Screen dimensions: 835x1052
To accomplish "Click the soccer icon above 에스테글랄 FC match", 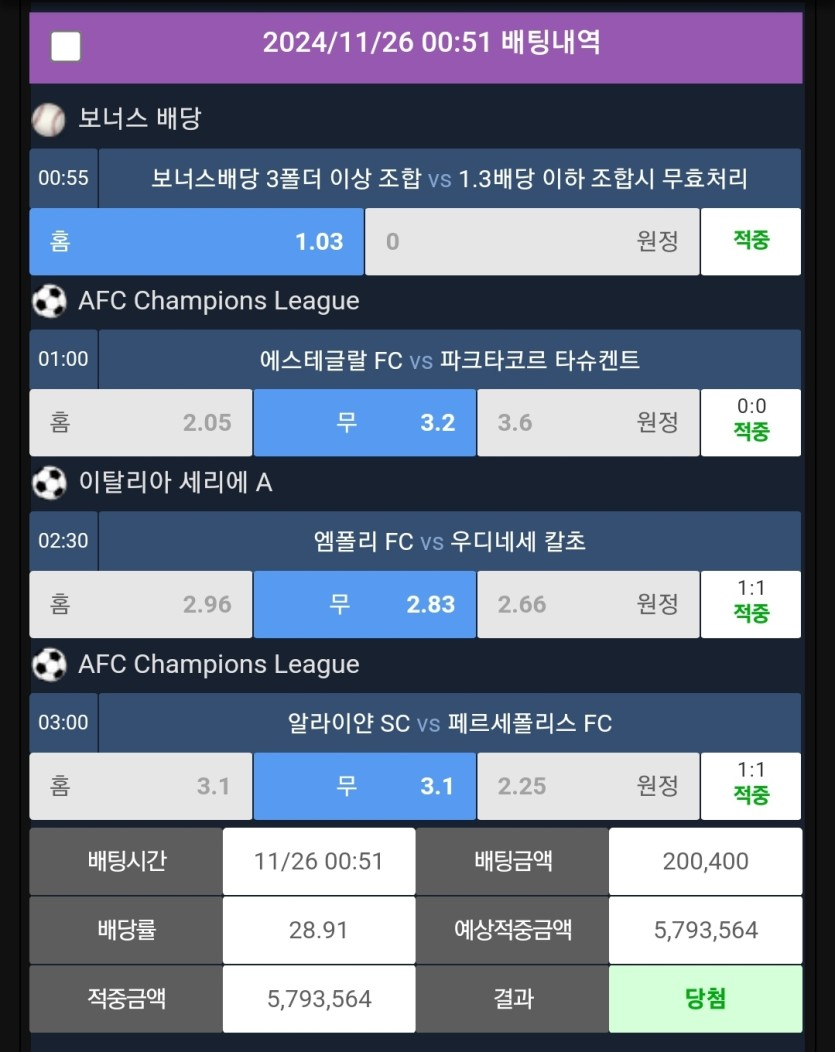I will coord(49,301).
